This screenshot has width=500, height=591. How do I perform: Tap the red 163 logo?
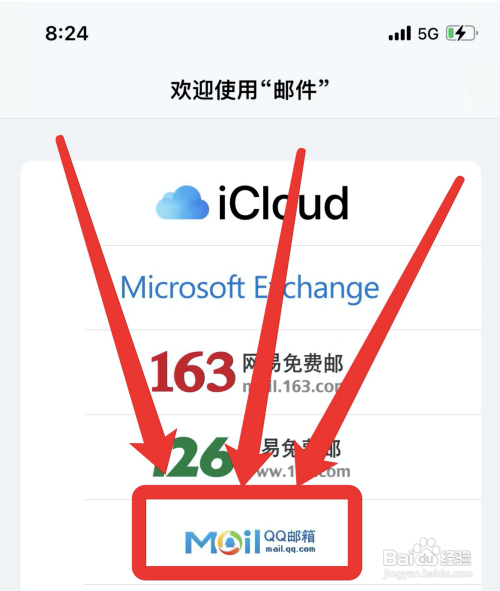pyautogui.click(x=193, y=372)
